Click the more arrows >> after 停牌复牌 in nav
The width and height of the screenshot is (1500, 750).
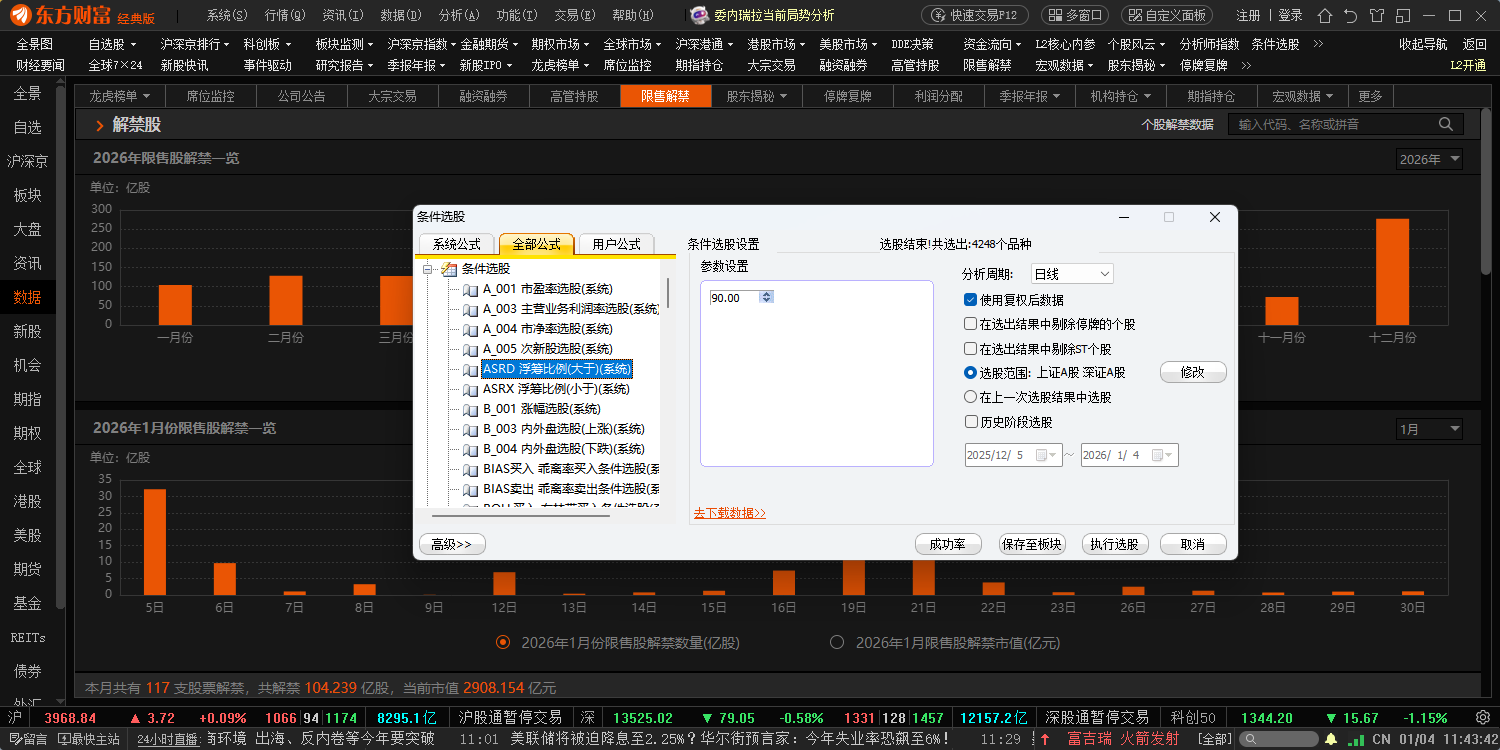tap(1247, 65)
